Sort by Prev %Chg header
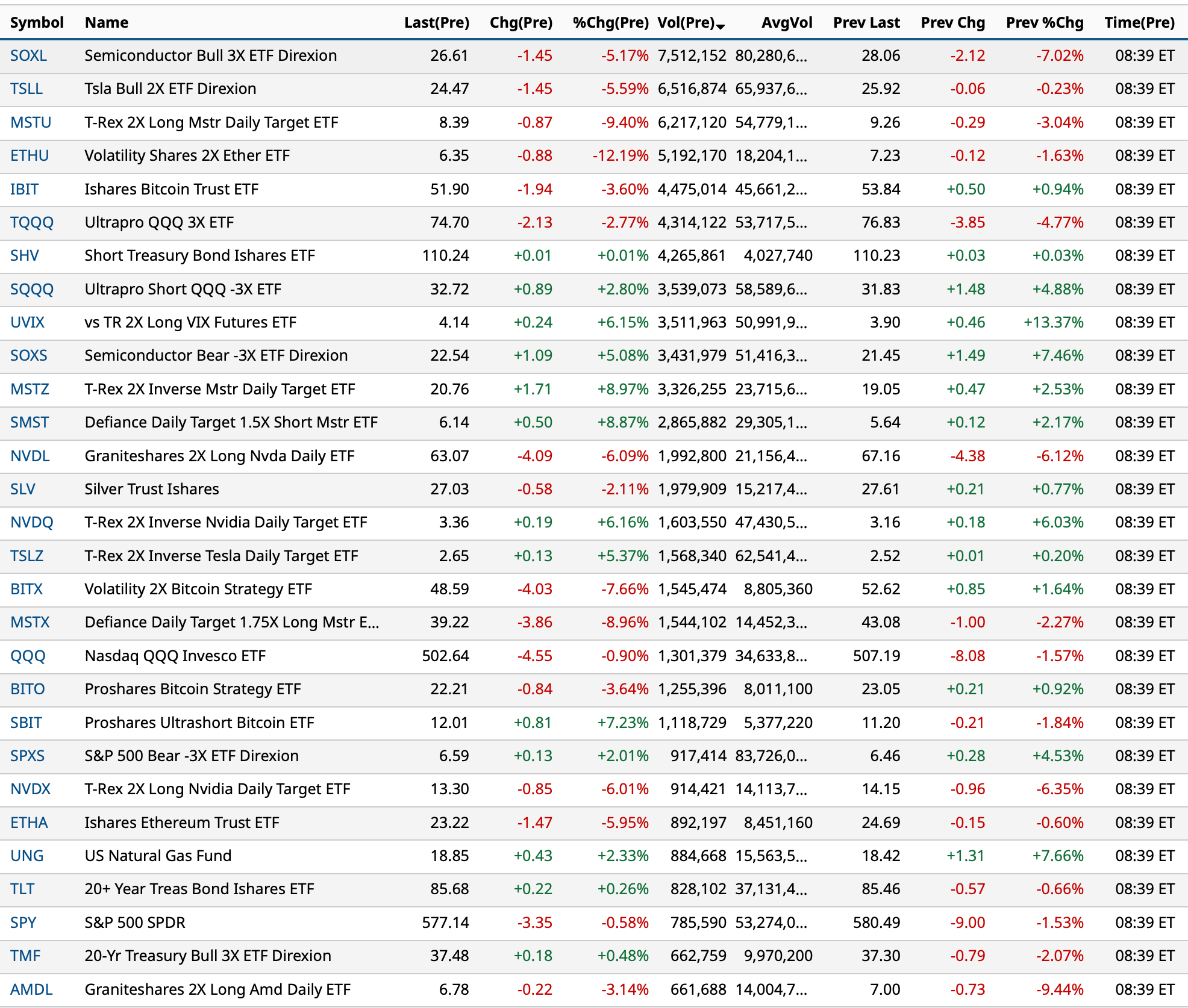This screenshot has height=1008, width=1188. 1044,23
